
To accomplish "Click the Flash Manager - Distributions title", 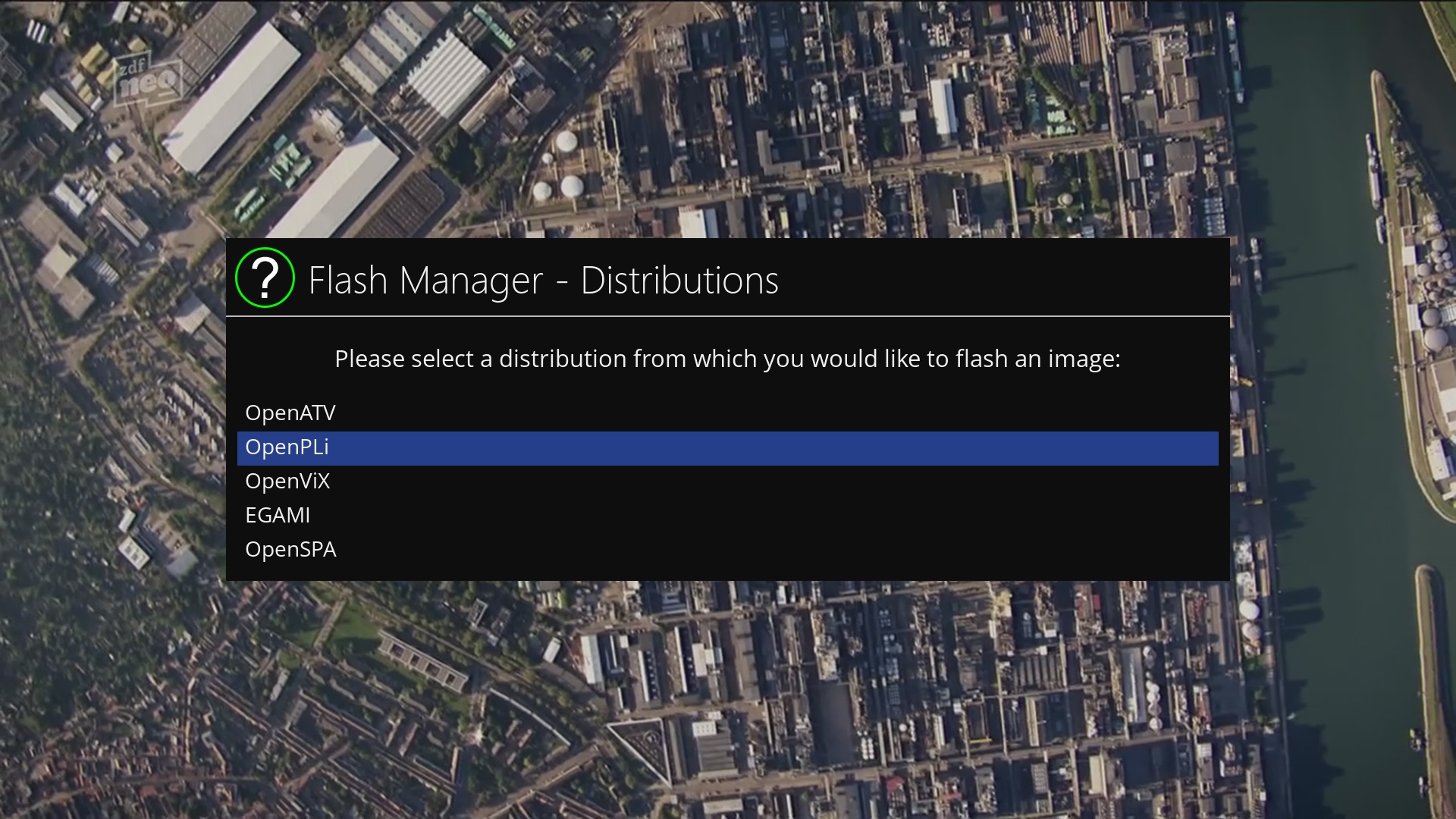I will [x=543, y=281].
